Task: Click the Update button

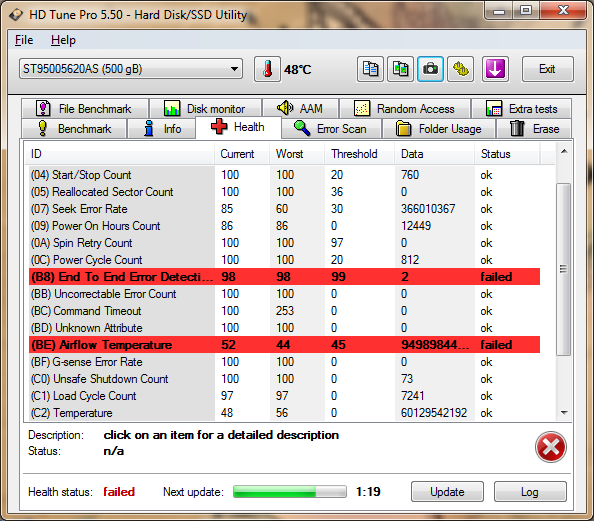Action: pyautogui.click(x=447, y=492)
